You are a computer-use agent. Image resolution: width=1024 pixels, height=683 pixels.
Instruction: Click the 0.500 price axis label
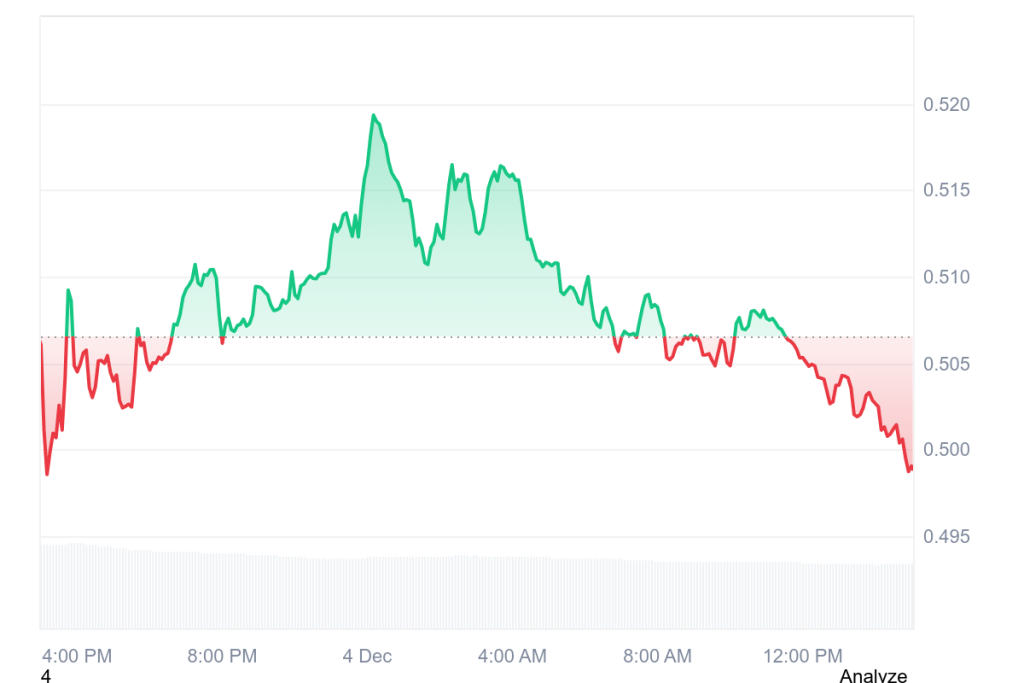945,450
